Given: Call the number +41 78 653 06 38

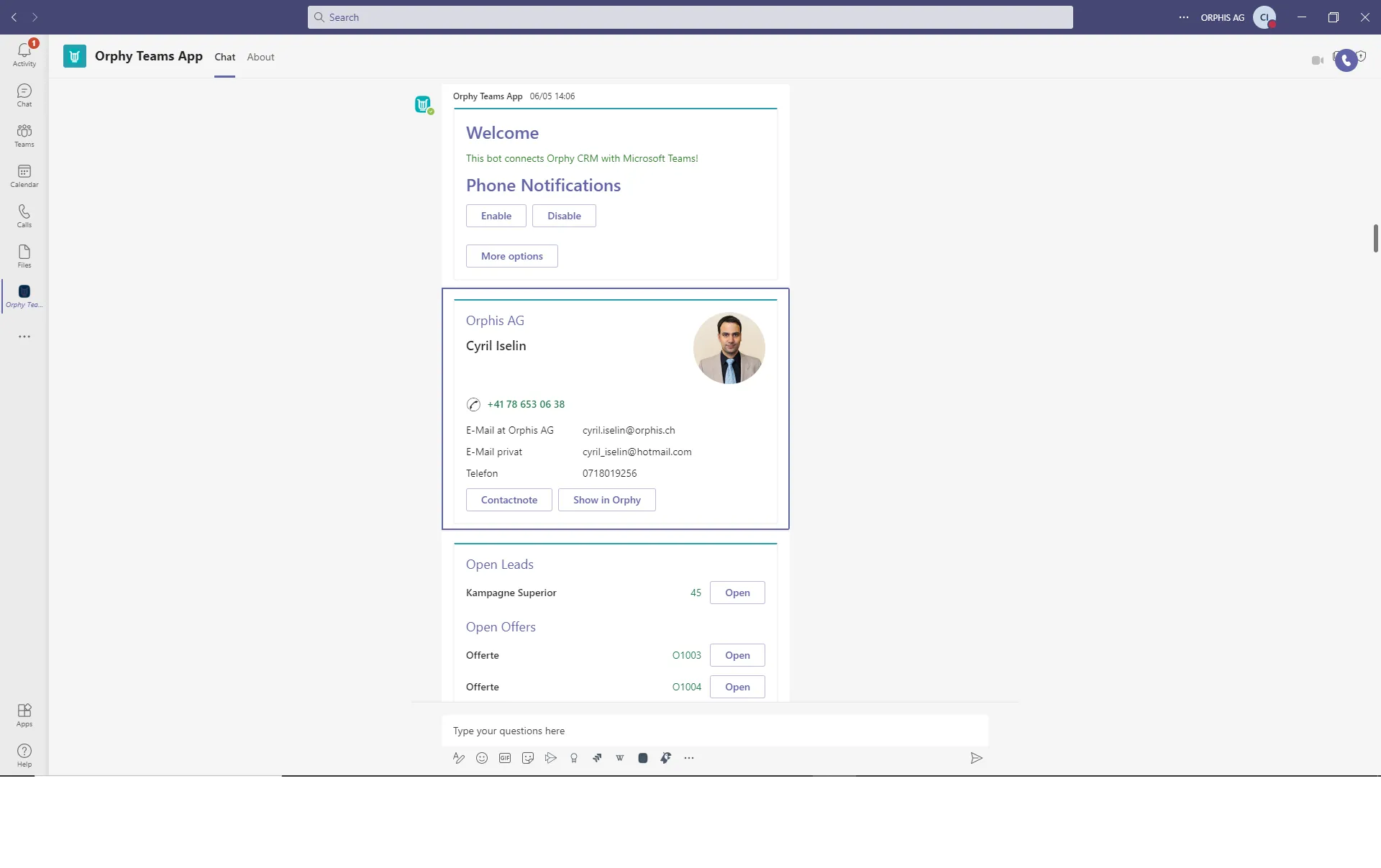Looking at the screenshot, I should [x=526, y=404].
